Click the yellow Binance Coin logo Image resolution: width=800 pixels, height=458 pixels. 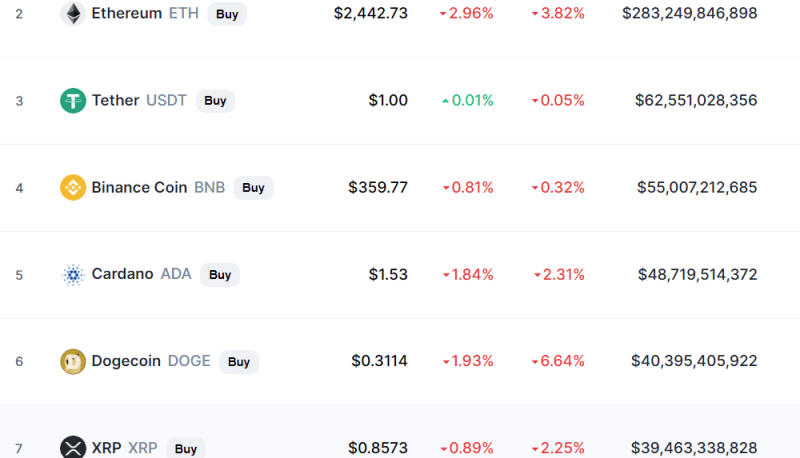click(73, 187)
